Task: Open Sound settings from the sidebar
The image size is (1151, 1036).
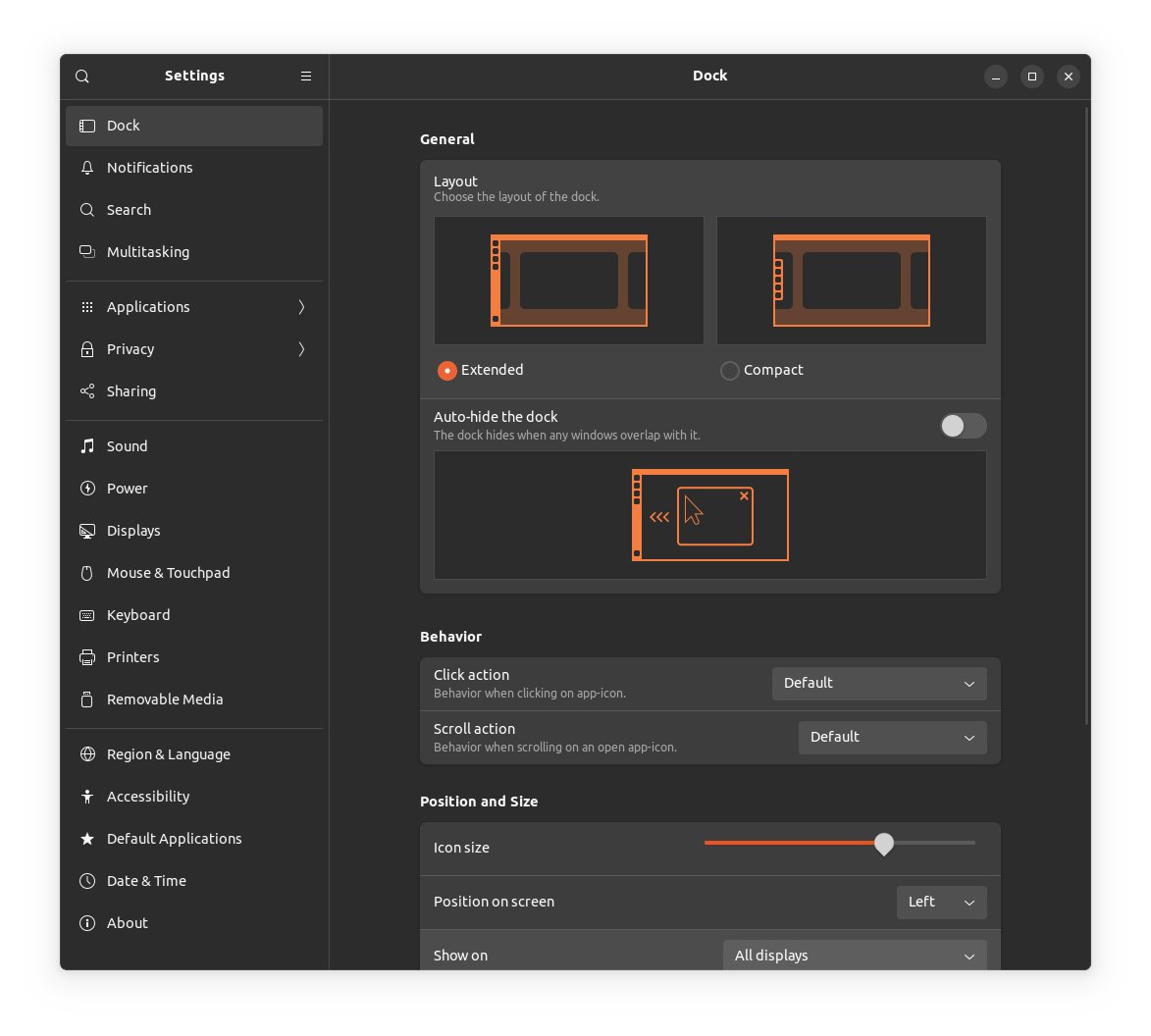Action: [x=87, y=445]
